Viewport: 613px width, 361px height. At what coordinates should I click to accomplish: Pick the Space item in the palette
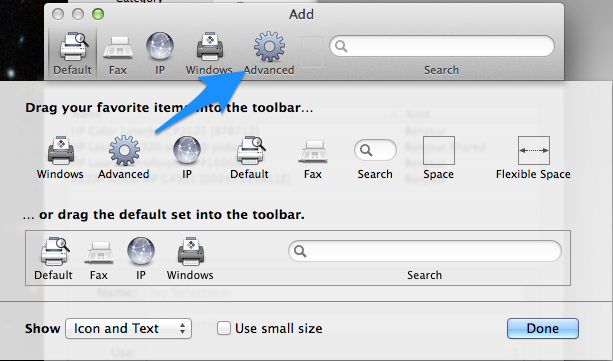pos(439,157)
